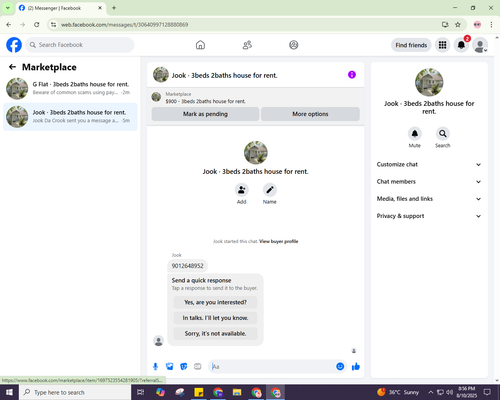The width and height of the screenshot is (500, 400).
Task: Go back from Marketplace with arrow
Action: click(12, 67)
